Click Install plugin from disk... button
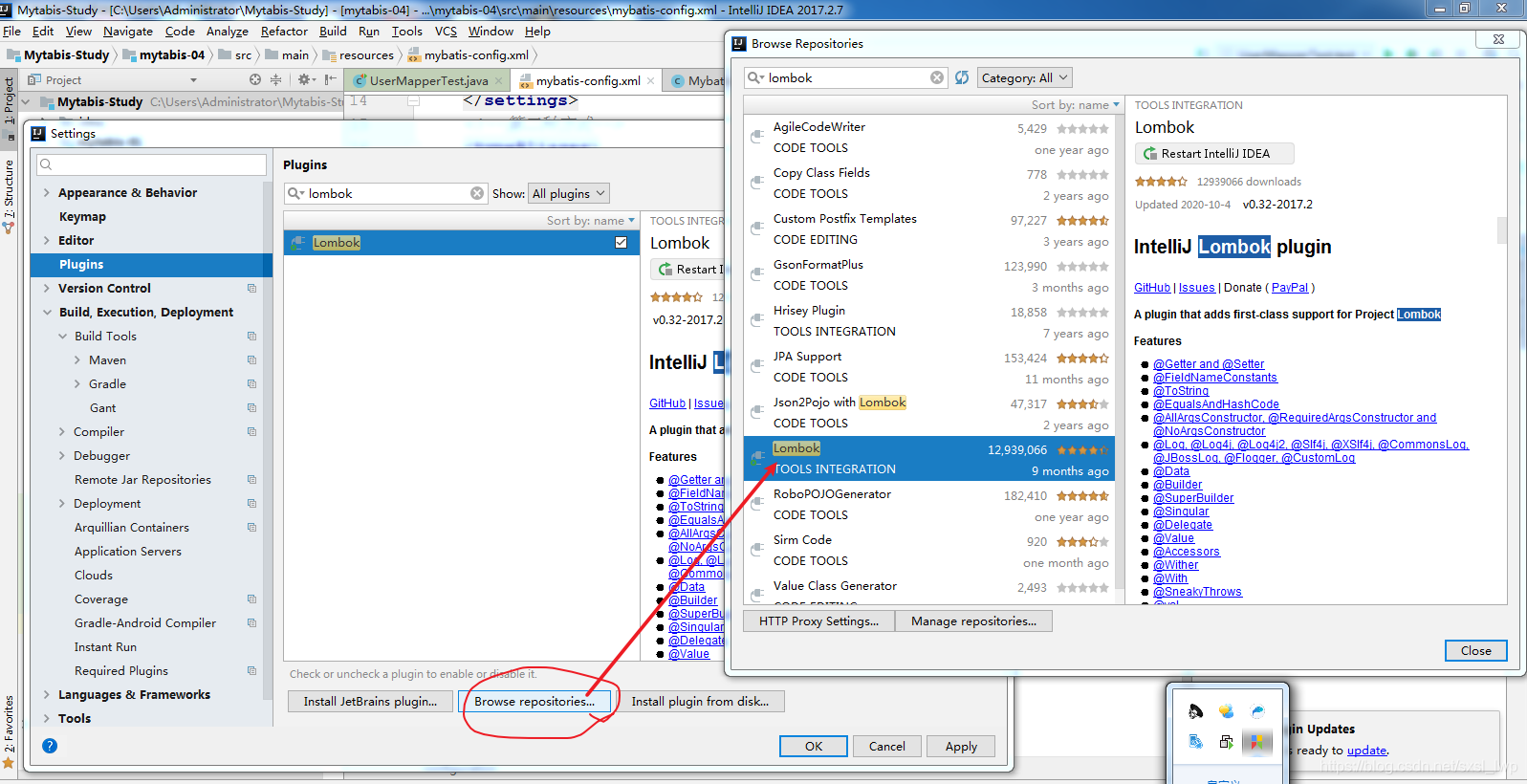 point(700,702)
